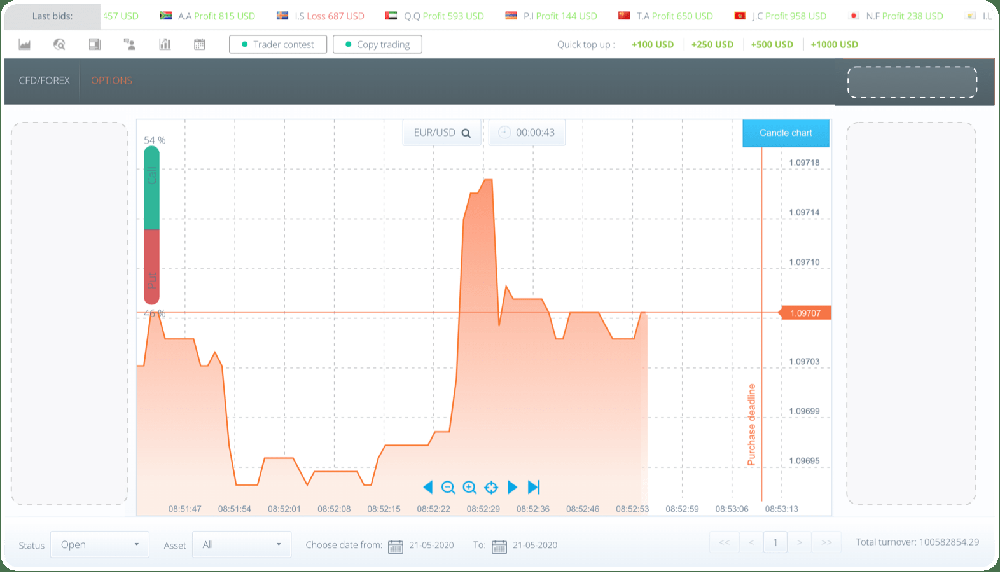Expand the Asset All dropdown

[242, 545]
